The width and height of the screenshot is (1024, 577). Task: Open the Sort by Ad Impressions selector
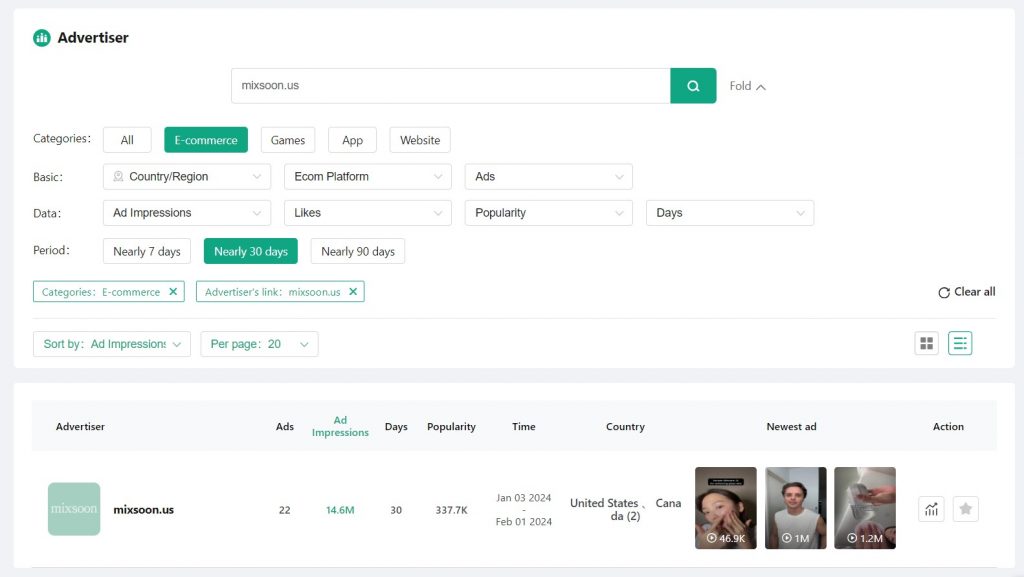click(x=111, y=342)
